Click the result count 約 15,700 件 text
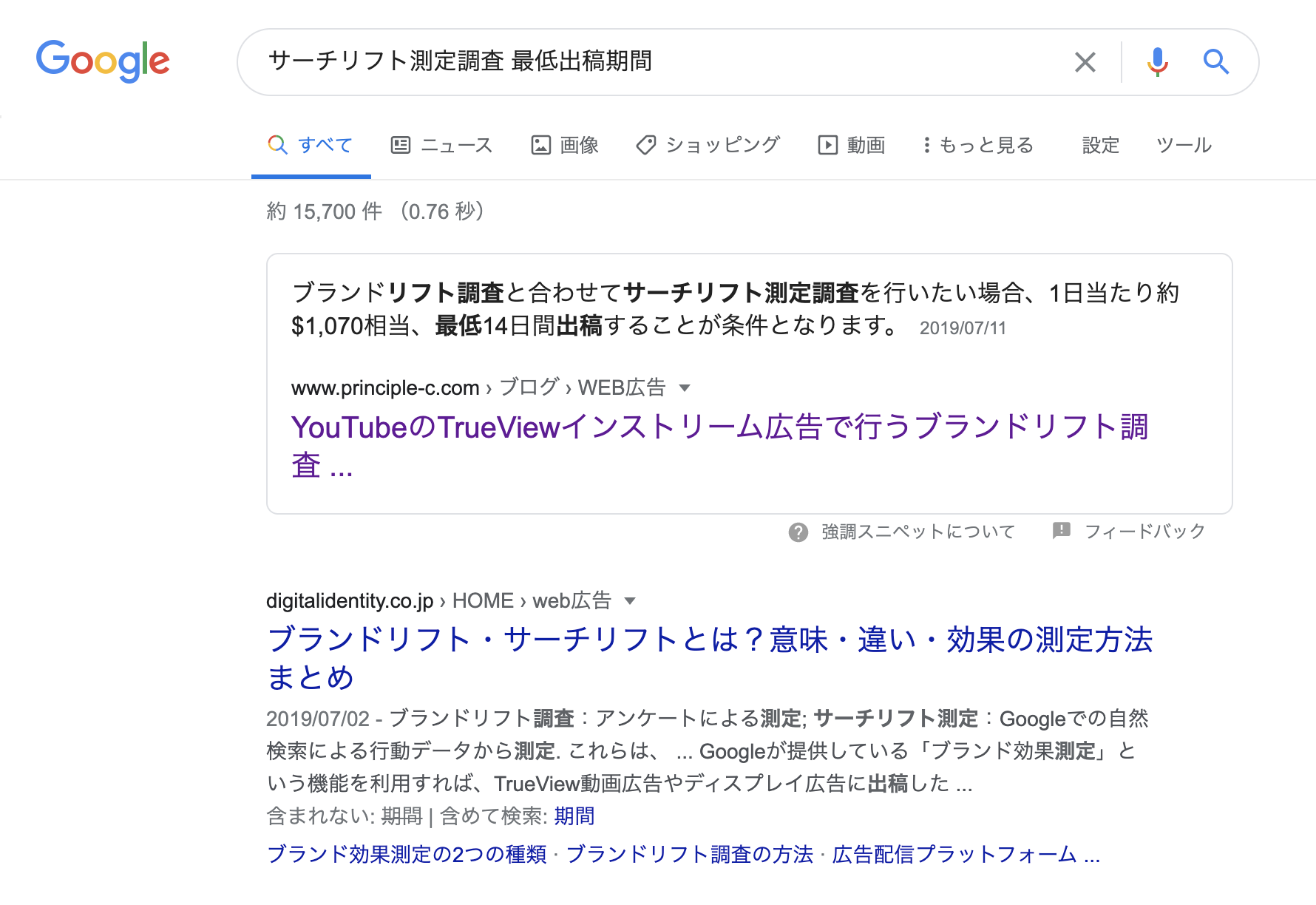1316x905 pixels. point(325,212)
